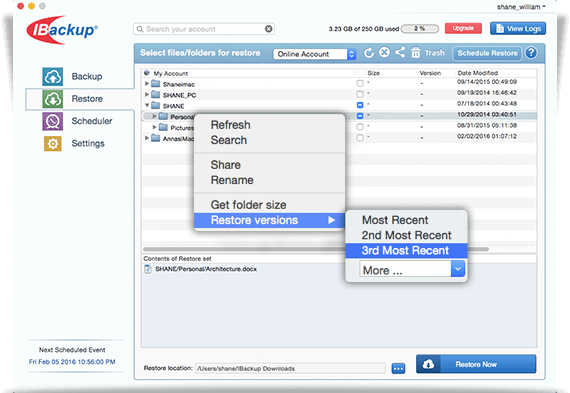Choose Get folder size menu entry
The width and height of the screenshot is (570, 393).
click(248, 205)
